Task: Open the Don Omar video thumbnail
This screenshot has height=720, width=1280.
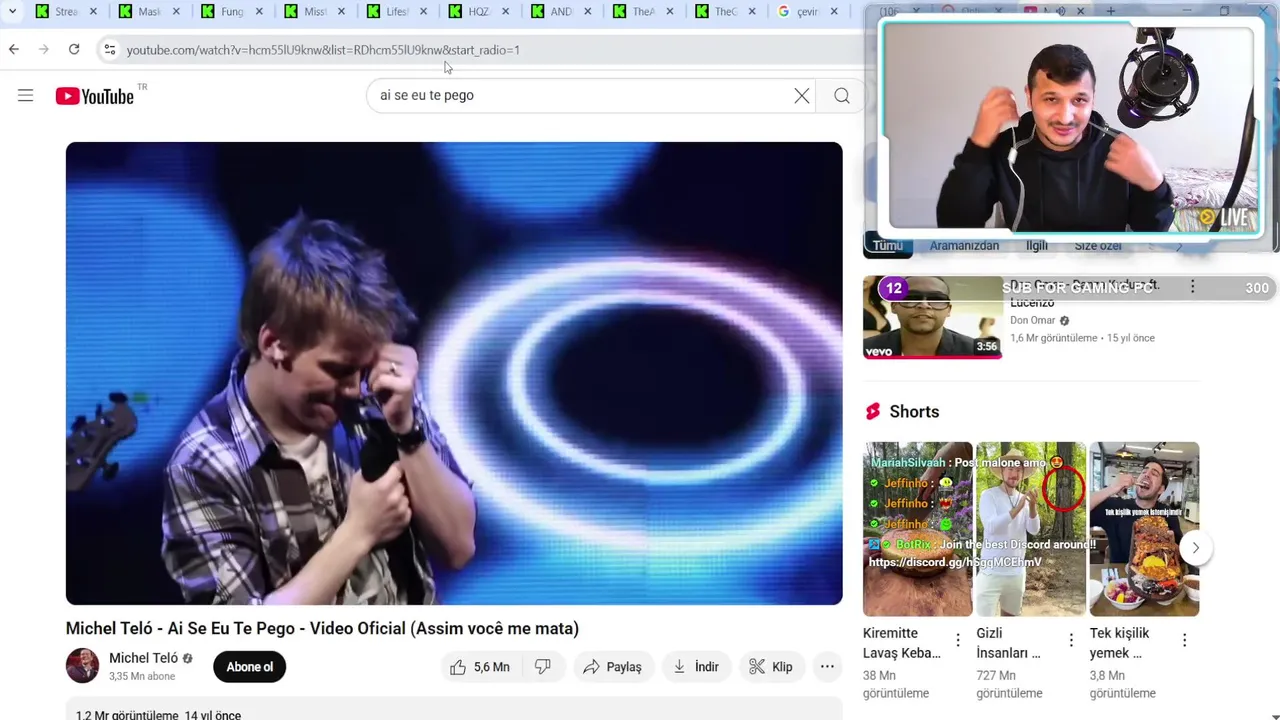Action: 932,317
